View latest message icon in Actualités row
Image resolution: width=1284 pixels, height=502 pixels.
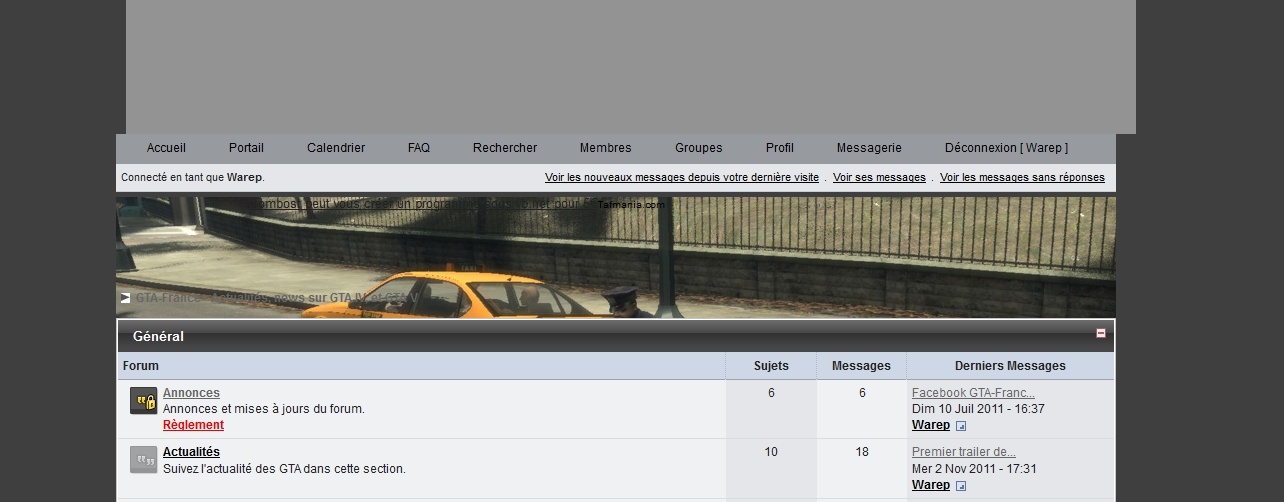[961, 486]
